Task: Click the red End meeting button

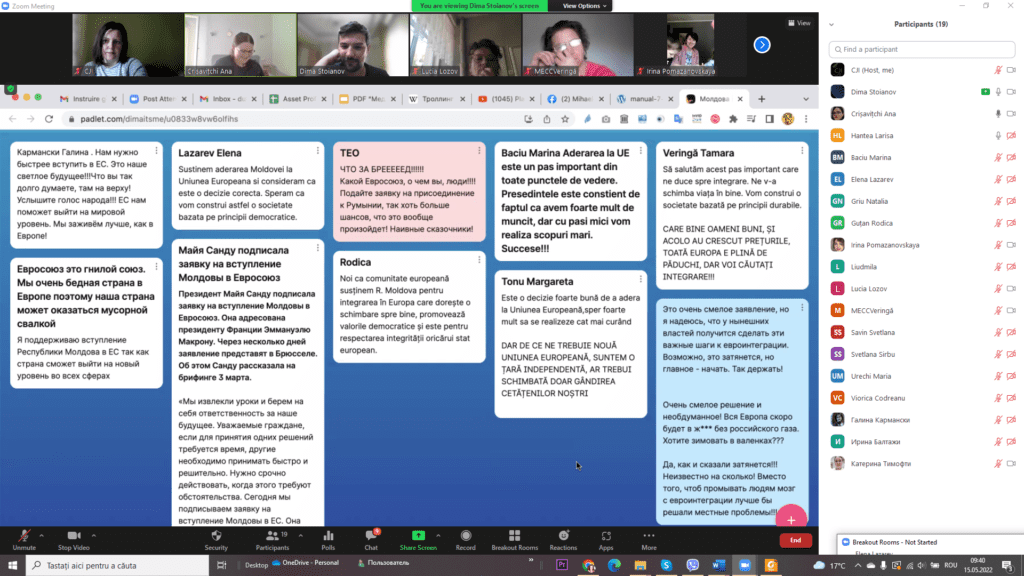Action: 795,540
